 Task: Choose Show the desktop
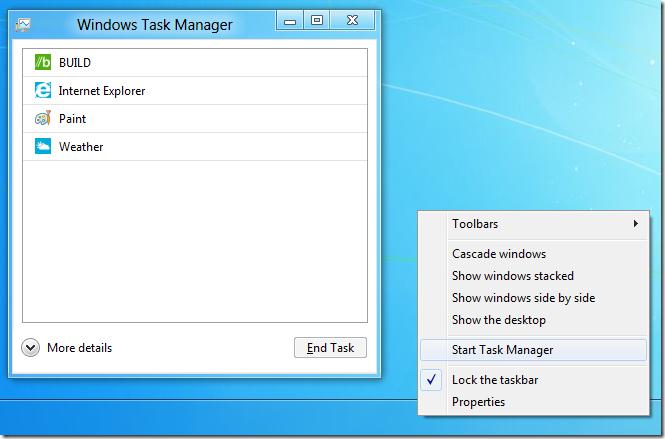[x=534, y=320]
